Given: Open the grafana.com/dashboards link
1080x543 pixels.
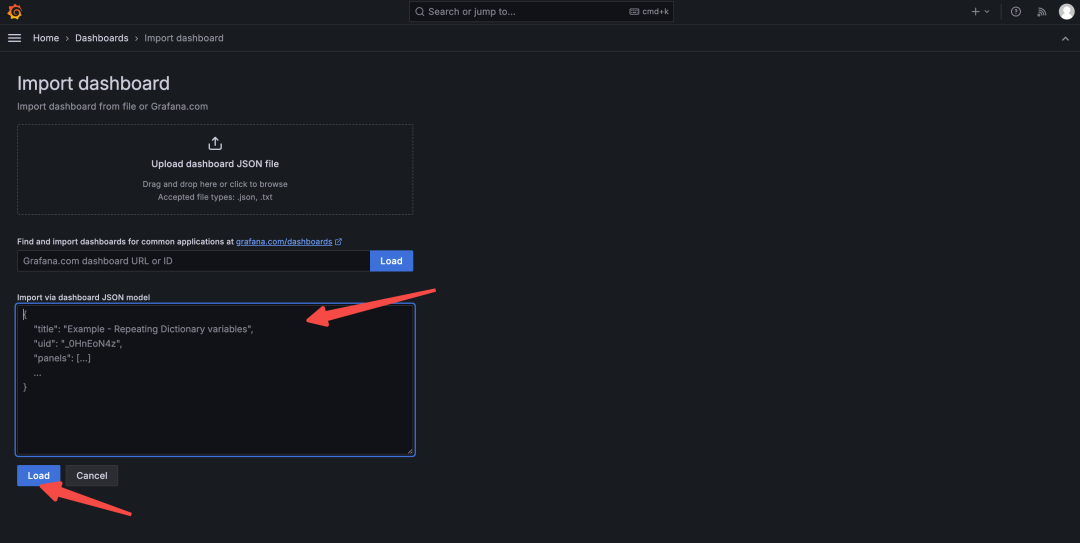Looking at the screenshot, I should coord(284,242).
